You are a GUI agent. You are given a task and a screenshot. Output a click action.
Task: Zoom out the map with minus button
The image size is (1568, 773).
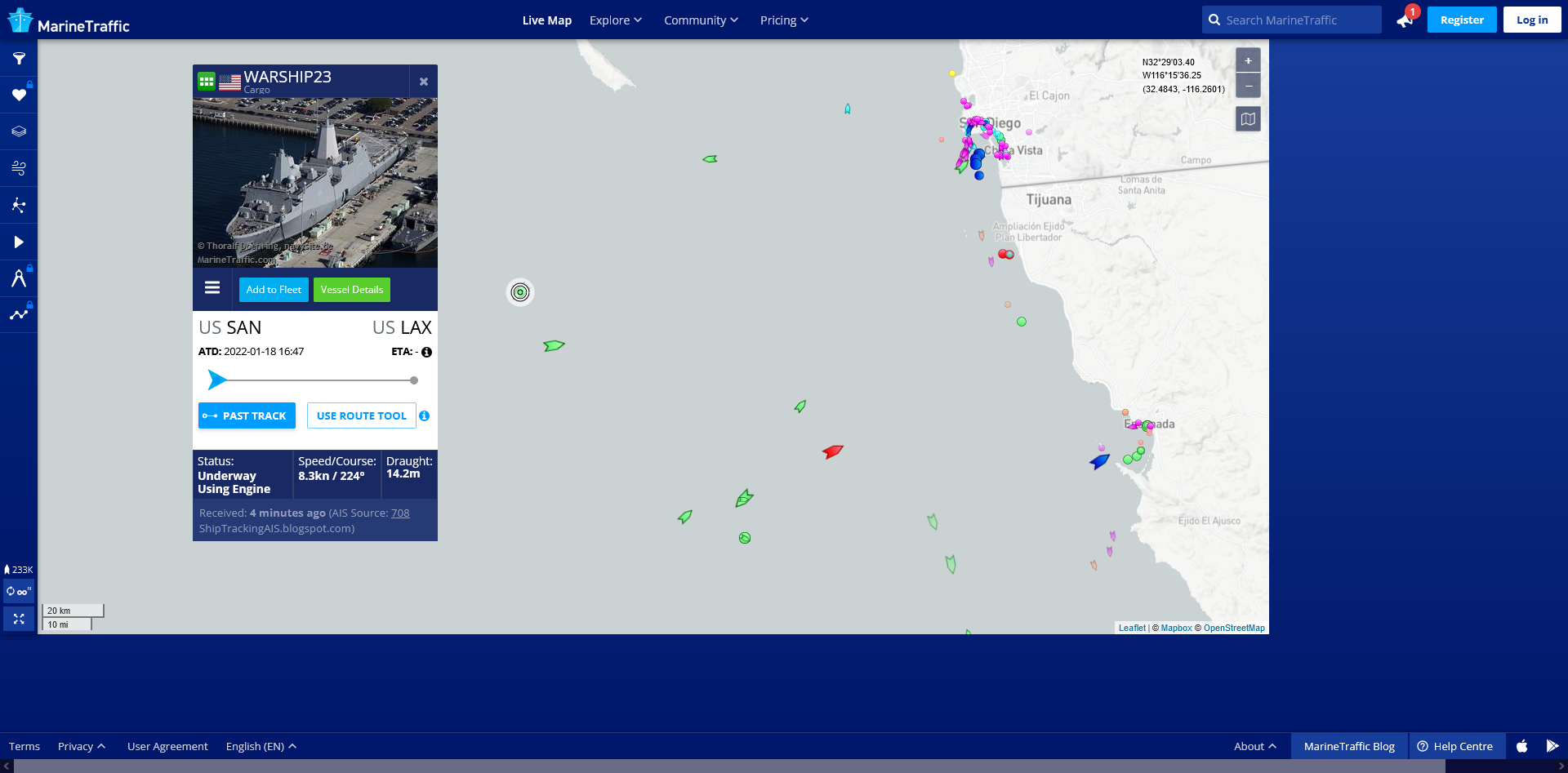tap(1248, 86)
